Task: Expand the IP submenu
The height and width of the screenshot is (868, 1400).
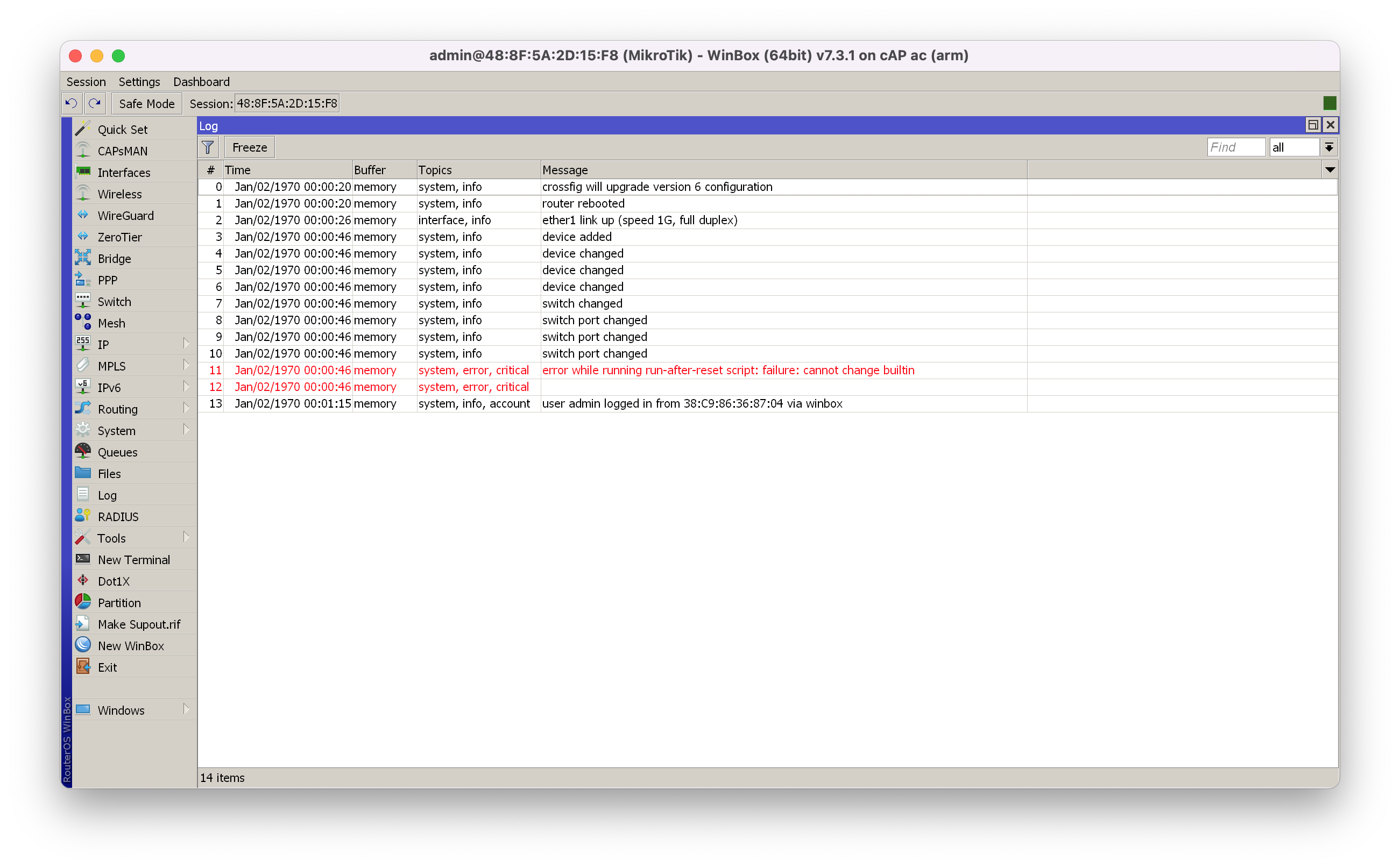Action: coord(186,343)
